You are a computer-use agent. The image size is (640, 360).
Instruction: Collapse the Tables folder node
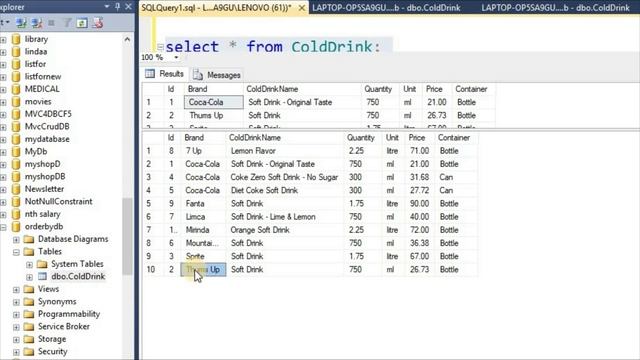click(16, 252)
